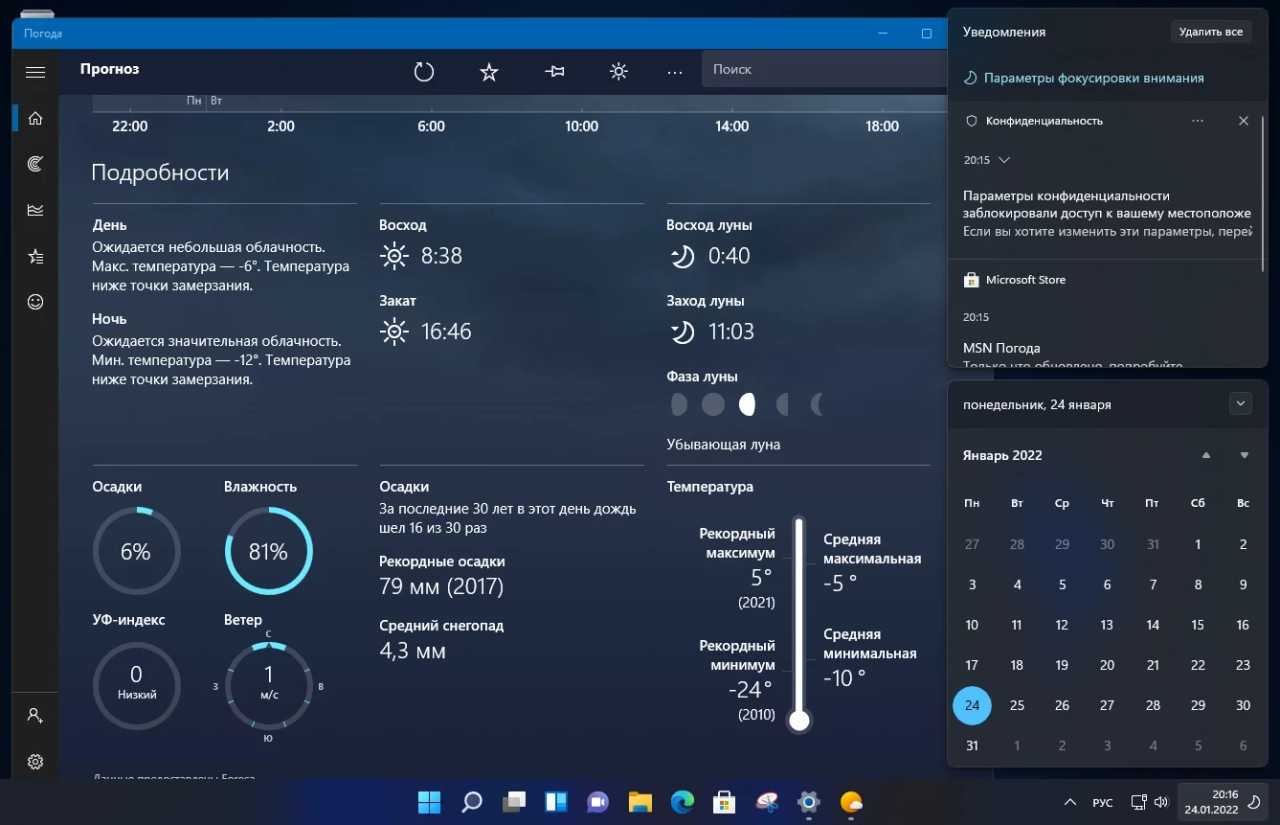
Task: Open the Chat app on taskbar
Action: pyautogui.click(x=598, y=802)
